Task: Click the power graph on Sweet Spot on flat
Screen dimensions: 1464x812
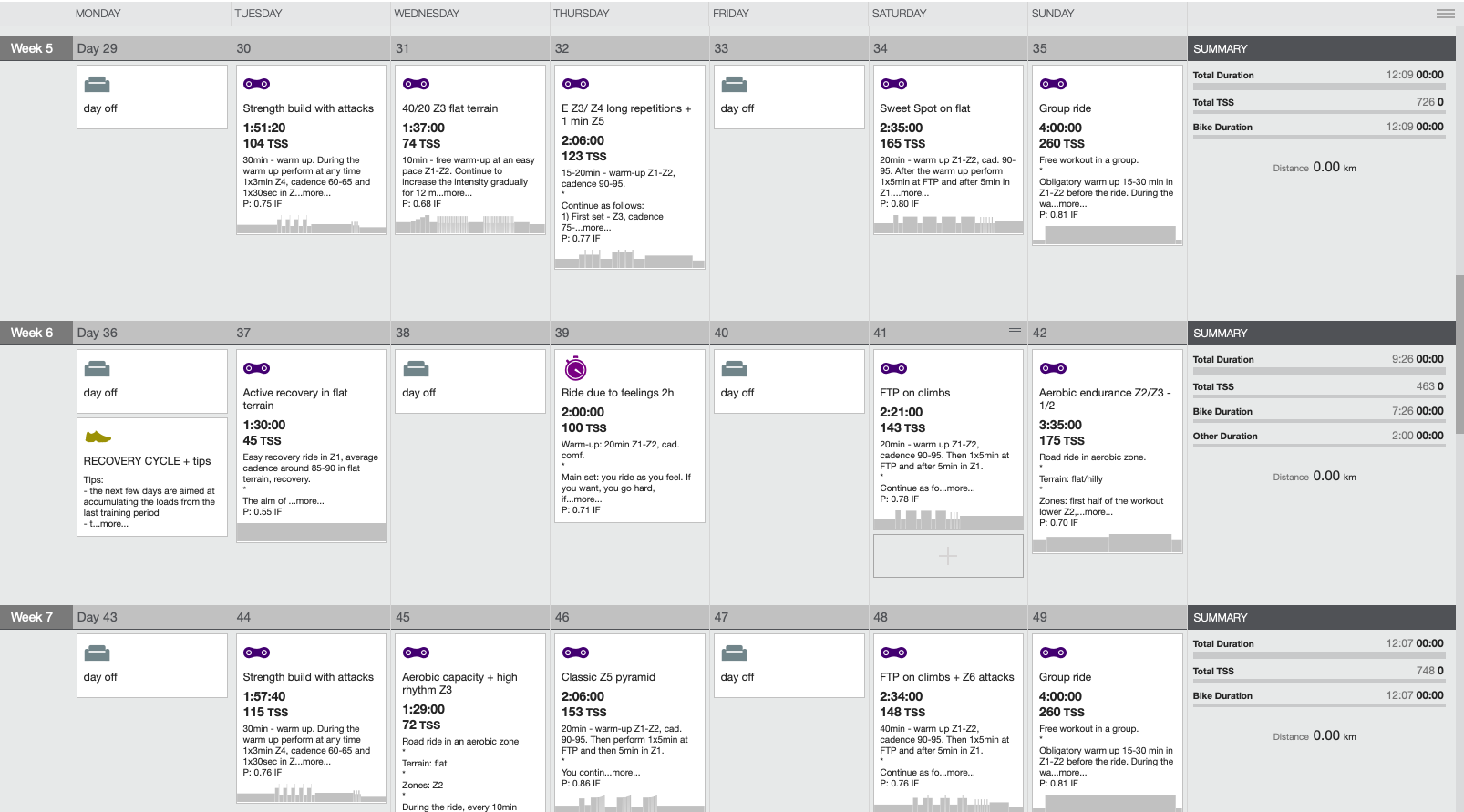Action: click(x=948, y=225)
